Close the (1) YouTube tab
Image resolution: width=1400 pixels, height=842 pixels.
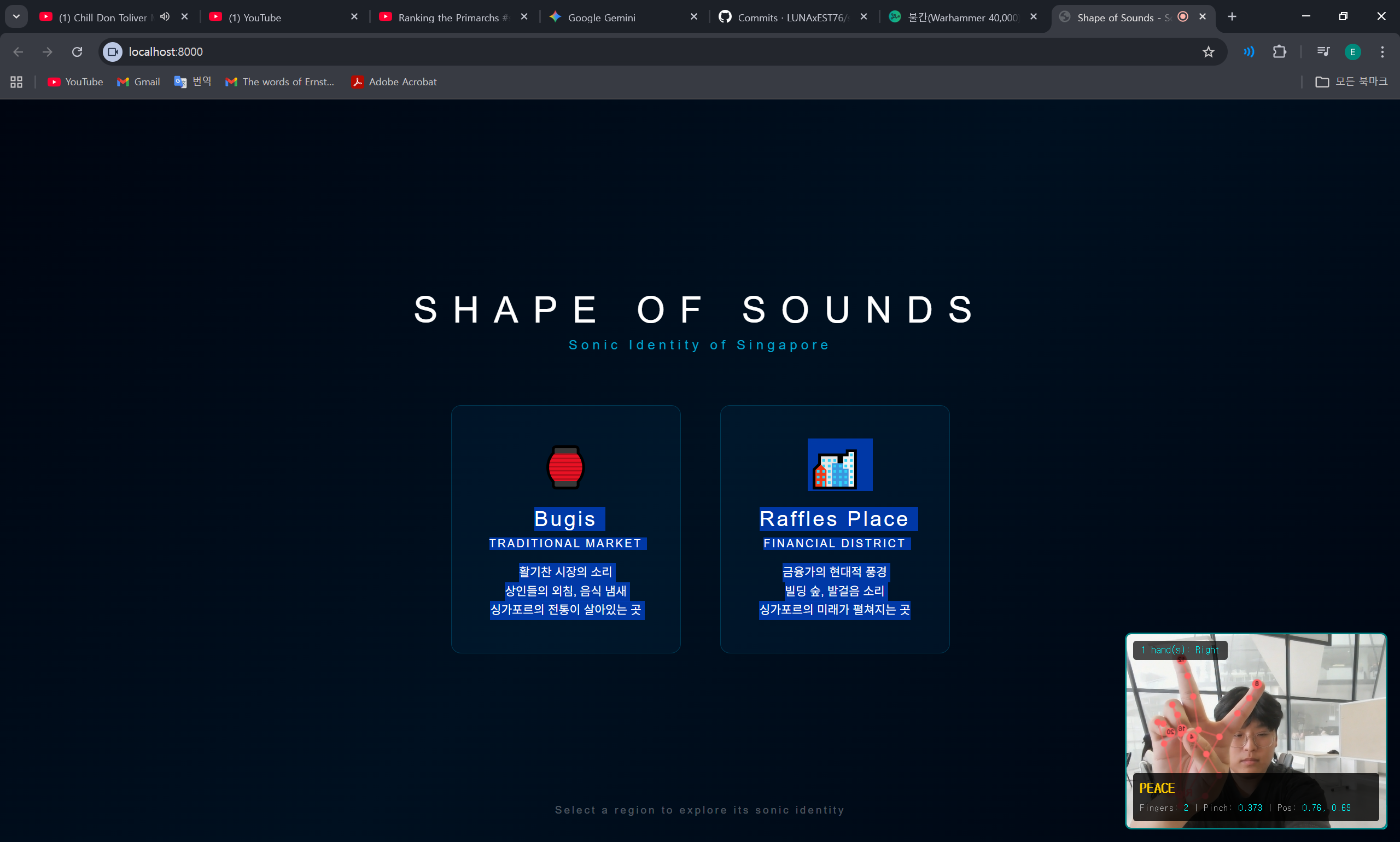click(x=354, y=17)
